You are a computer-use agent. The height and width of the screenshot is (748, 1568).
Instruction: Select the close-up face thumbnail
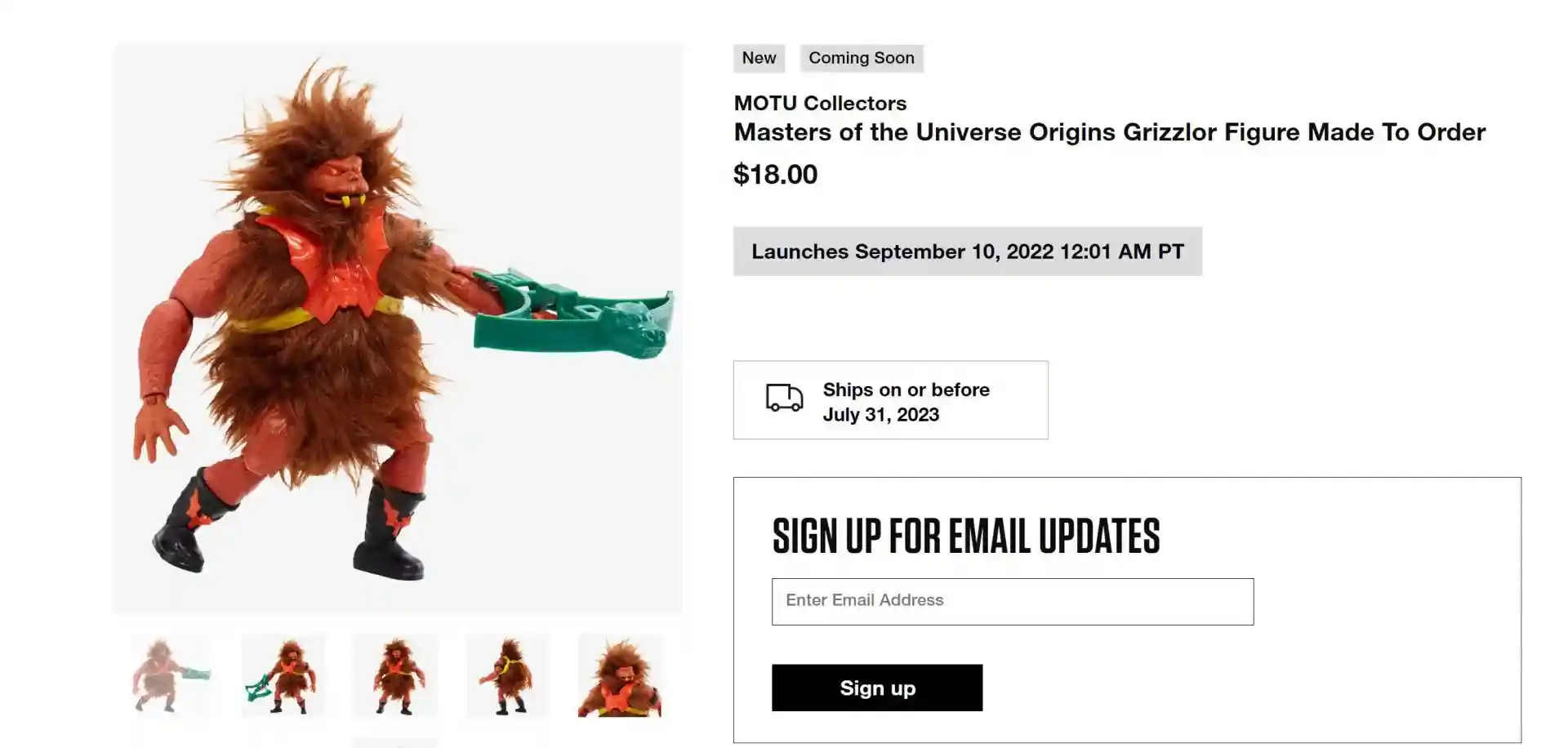pyautogui.click(x=620, y=676)
